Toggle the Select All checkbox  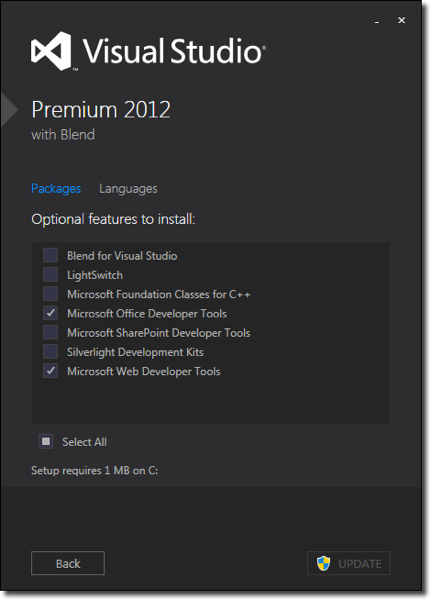coord(46,442)
